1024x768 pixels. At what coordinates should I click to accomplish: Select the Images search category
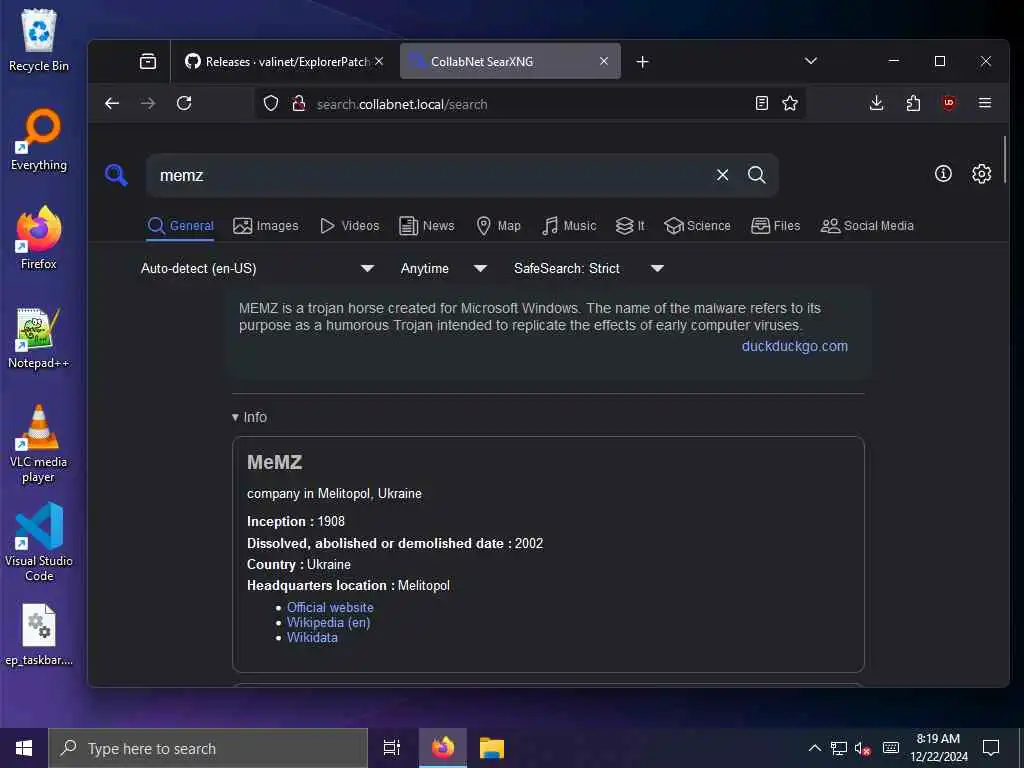click(x=266, y=226)
